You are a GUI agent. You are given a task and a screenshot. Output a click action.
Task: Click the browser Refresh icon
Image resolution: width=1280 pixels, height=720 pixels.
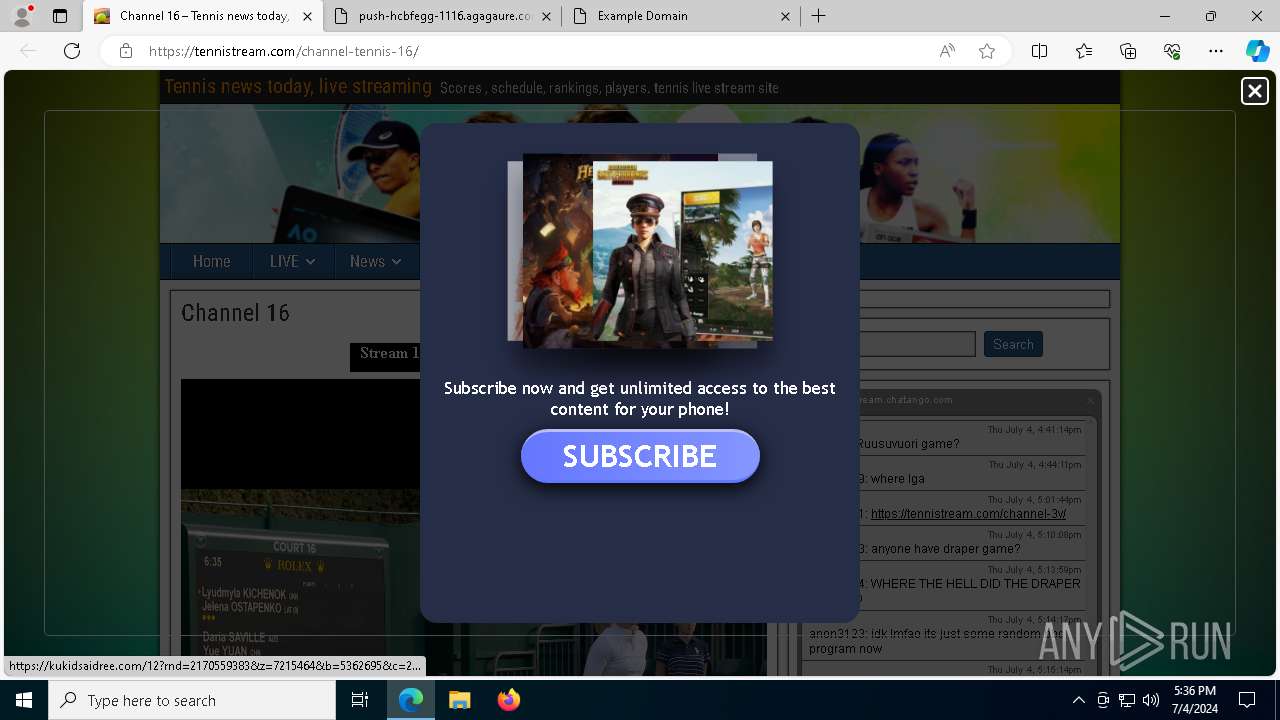(x=72, y=51)
